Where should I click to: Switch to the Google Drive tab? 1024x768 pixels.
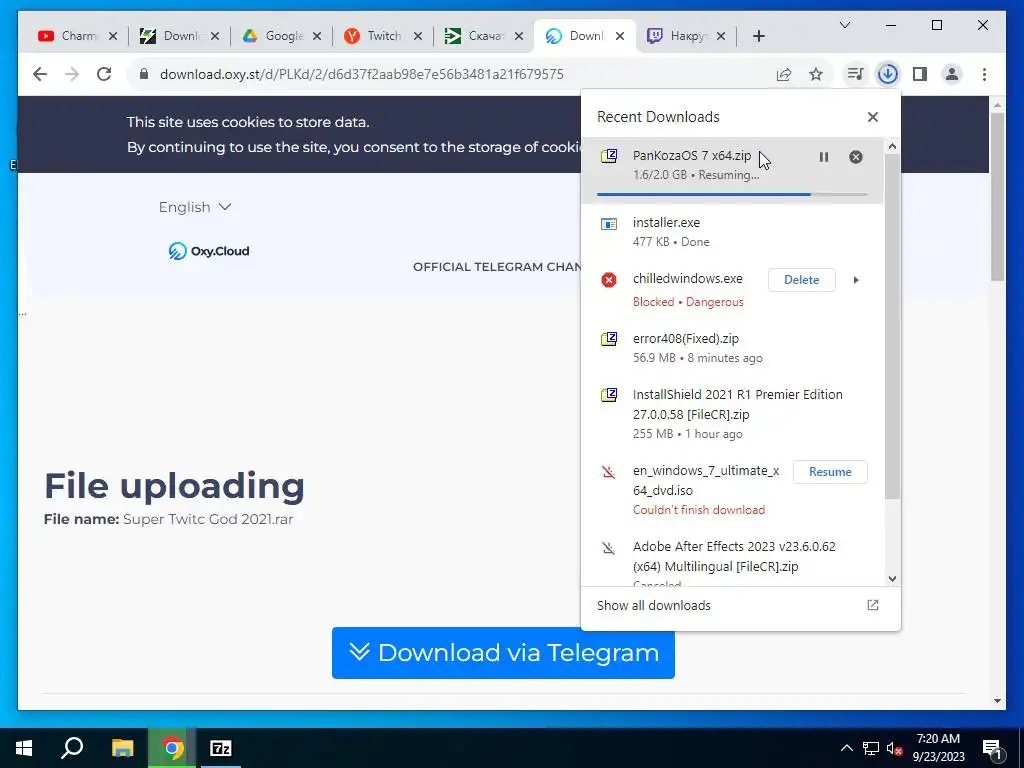pos(273,36)
